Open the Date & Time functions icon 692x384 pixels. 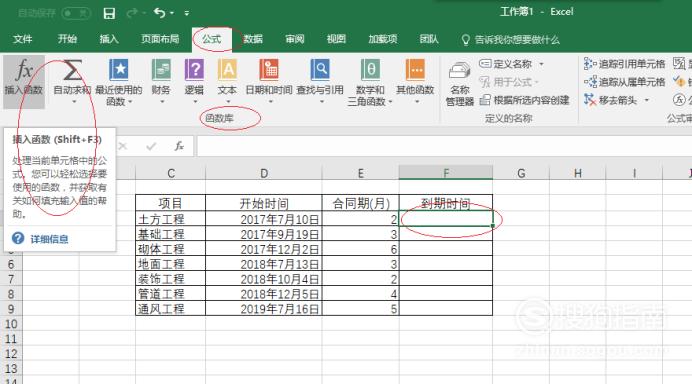(x=269, y=70)
